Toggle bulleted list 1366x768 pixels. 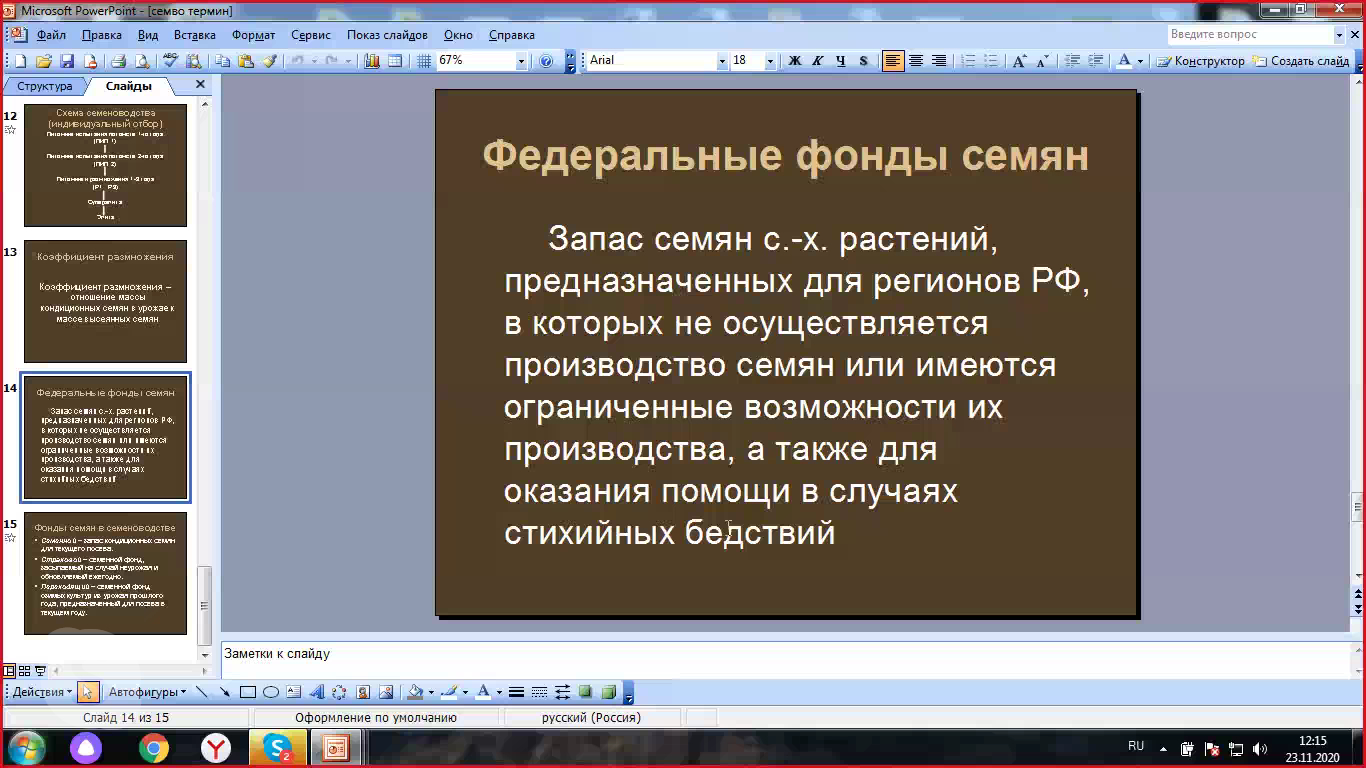(991, 61)
